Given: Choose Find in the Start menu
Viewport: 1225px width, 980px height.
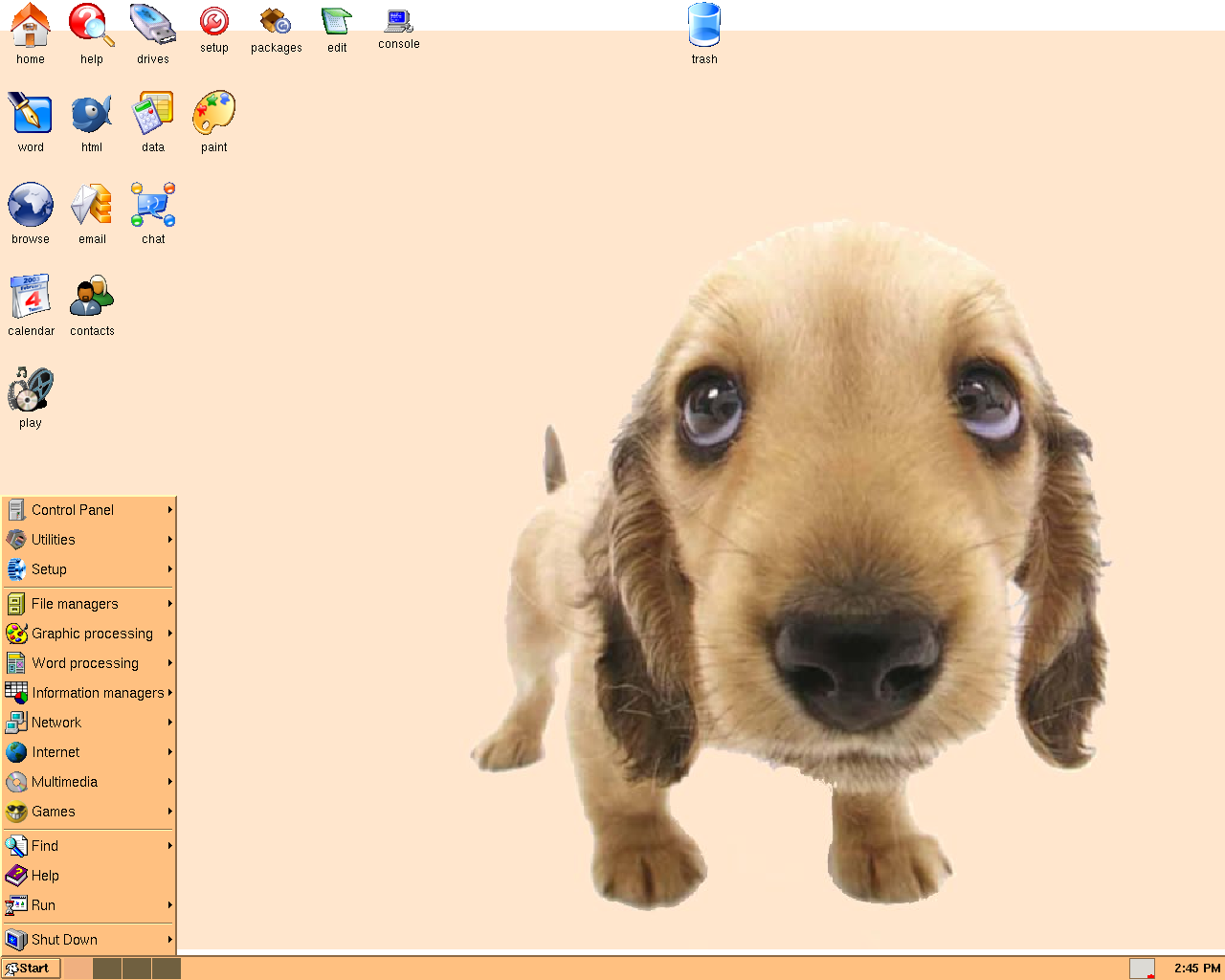Looking at the screenshot, I should click(89, 846).
